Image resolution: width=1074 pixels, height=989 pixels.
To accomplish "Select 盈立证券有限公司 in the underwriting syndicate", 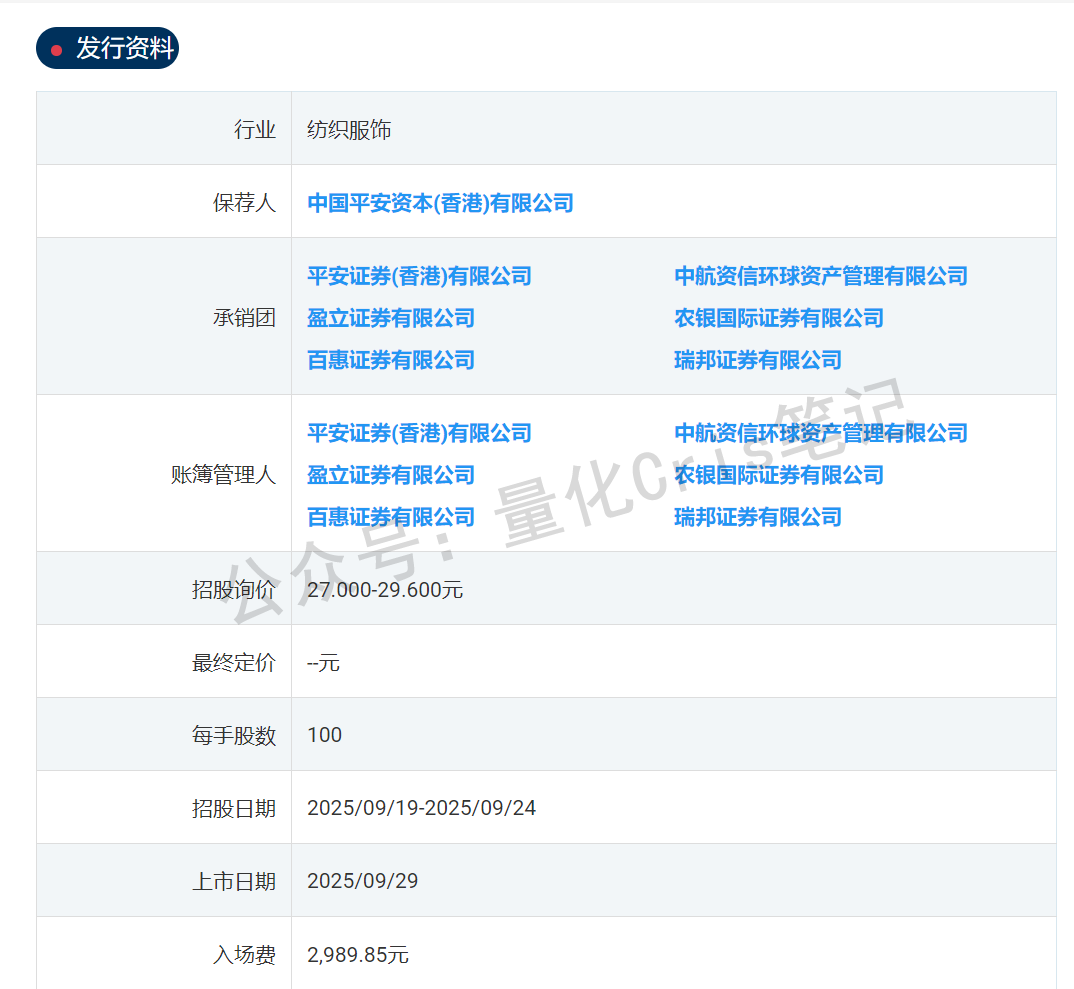I will [390, 318].
